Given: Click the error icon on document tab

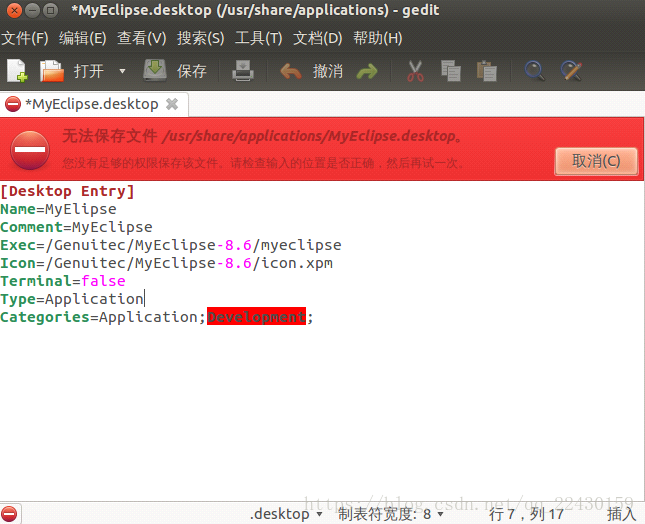Looking at the screenshot, I should (13, 104).
